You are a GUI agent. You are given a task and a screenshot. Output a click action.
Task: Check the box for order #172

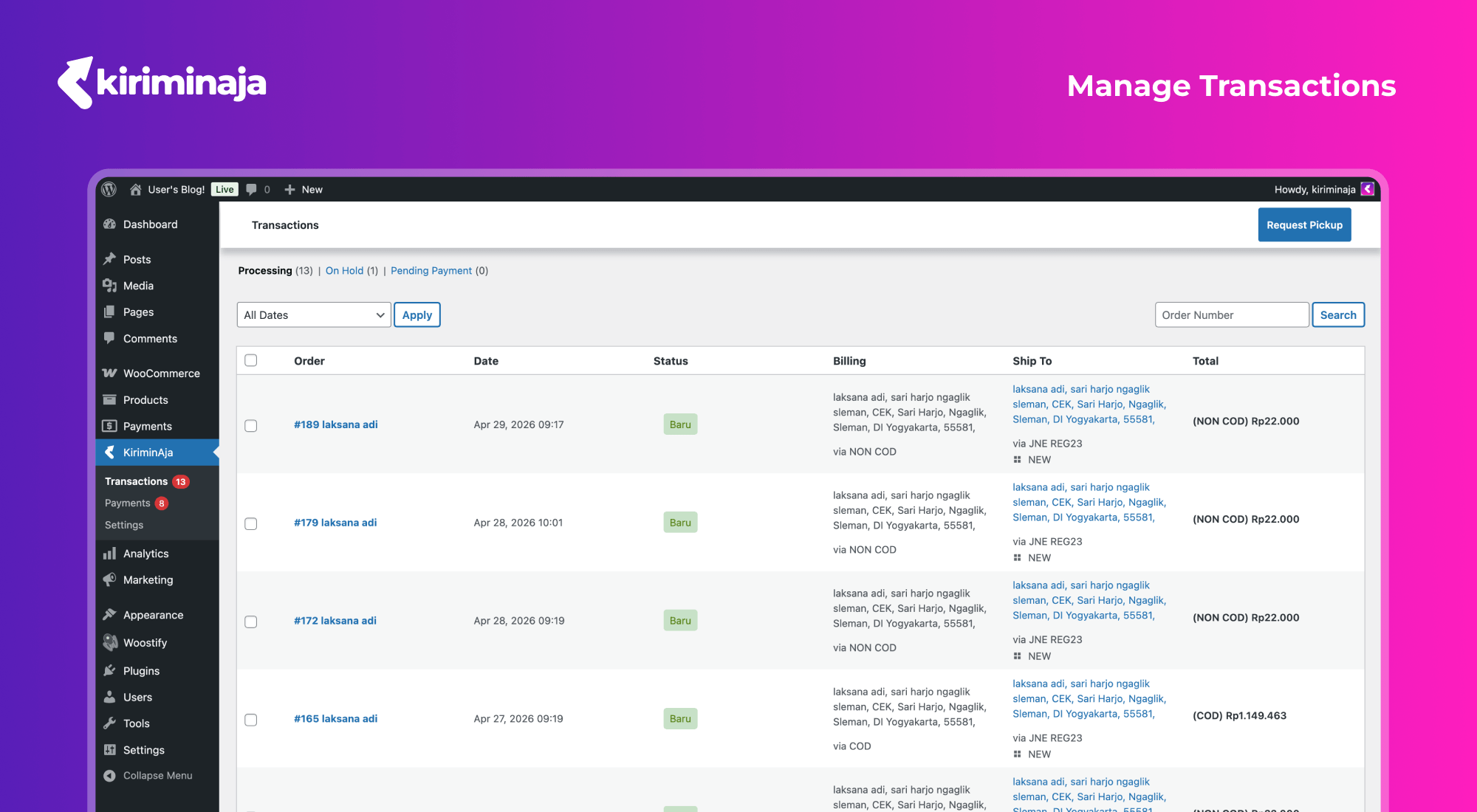251,622
